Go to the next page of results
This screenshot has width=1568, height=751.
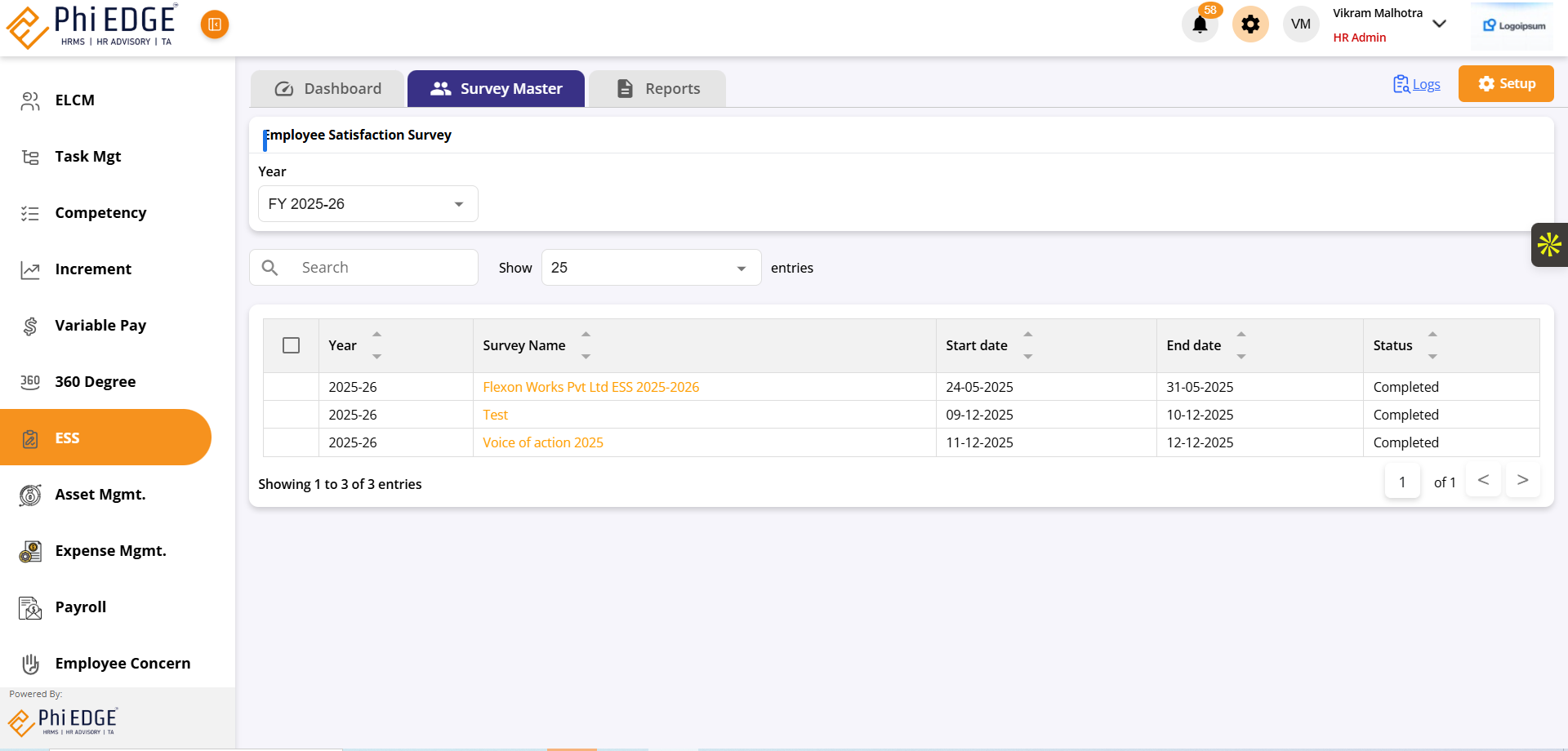1522,481
